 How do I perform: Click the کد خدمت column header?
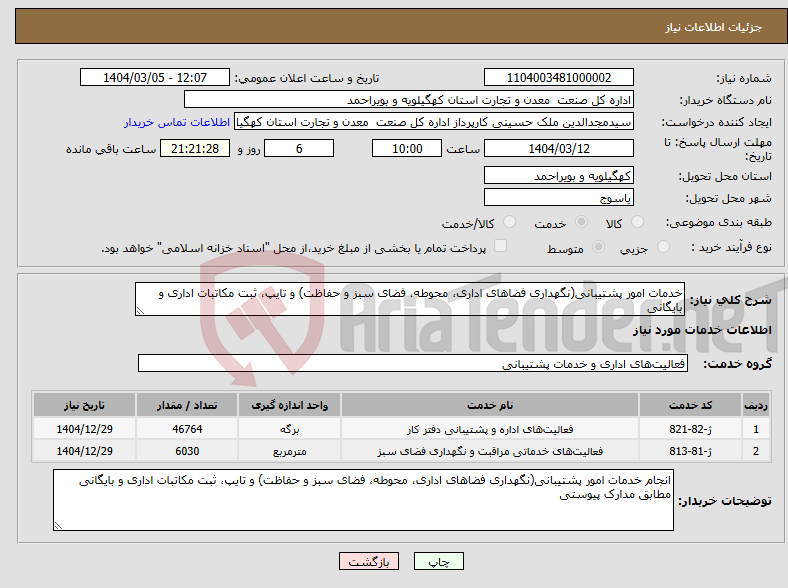691,405
